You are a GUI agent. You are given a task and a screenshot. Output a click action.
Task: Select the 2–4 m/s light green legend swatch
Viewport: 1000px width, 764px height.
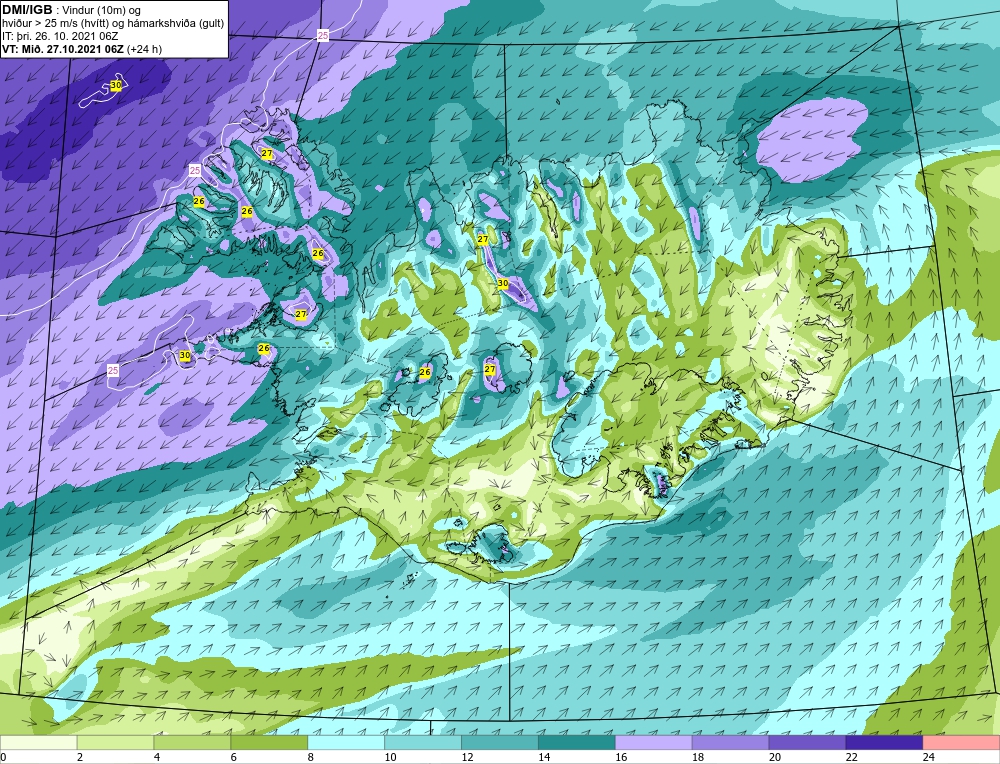115,743
